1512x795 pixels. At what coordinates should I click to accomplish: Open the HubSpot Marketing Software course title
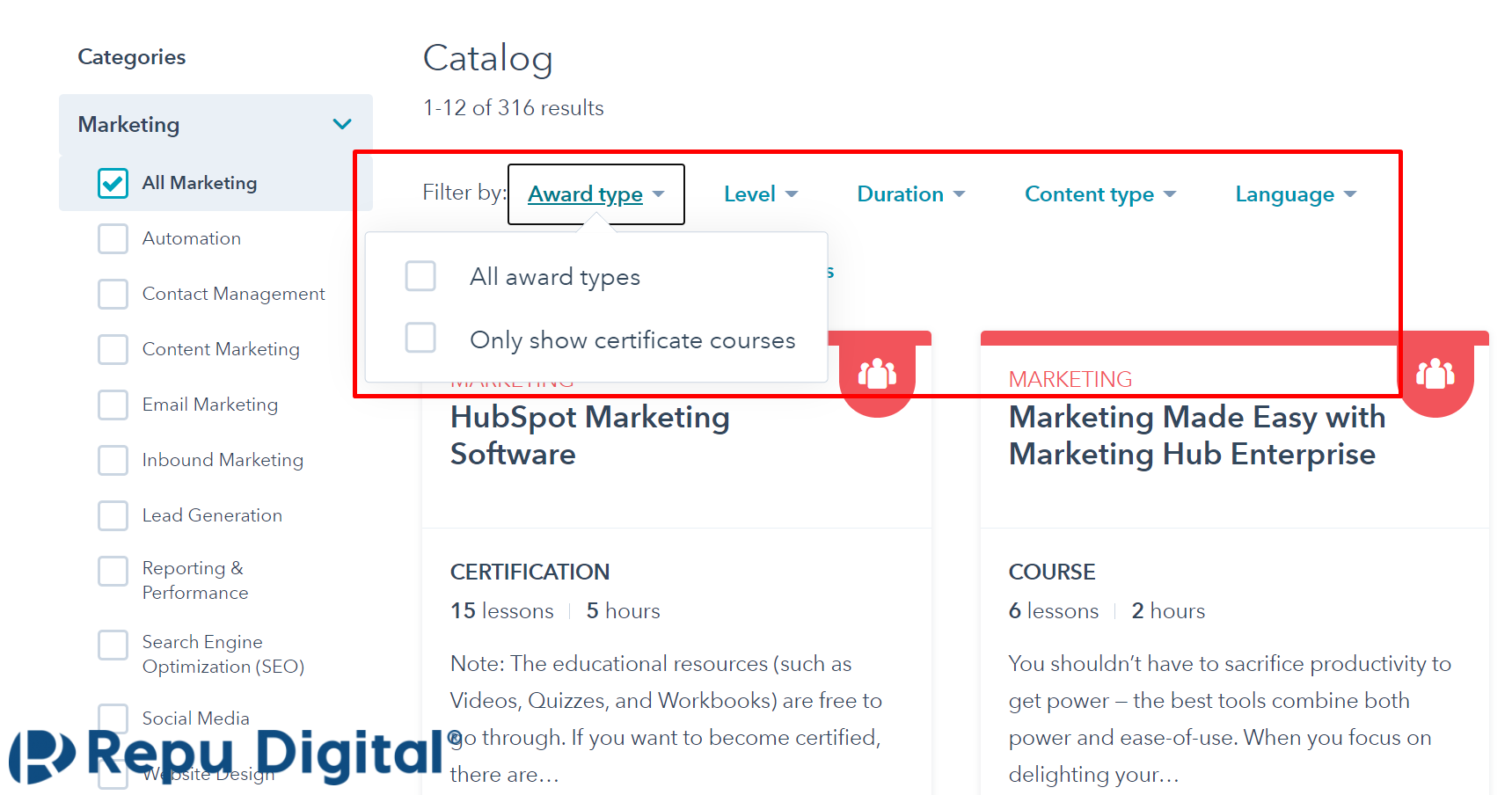(x=589, y=435)
